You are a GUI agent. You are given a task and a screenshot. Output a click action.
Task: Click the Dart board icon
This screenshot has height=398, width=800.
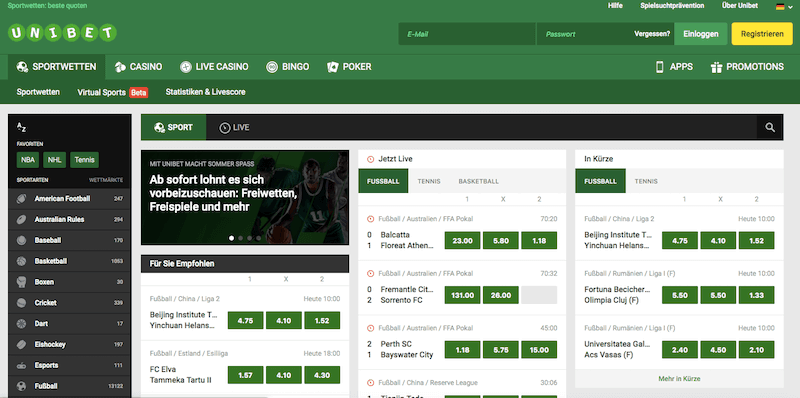tap(21, 324)
